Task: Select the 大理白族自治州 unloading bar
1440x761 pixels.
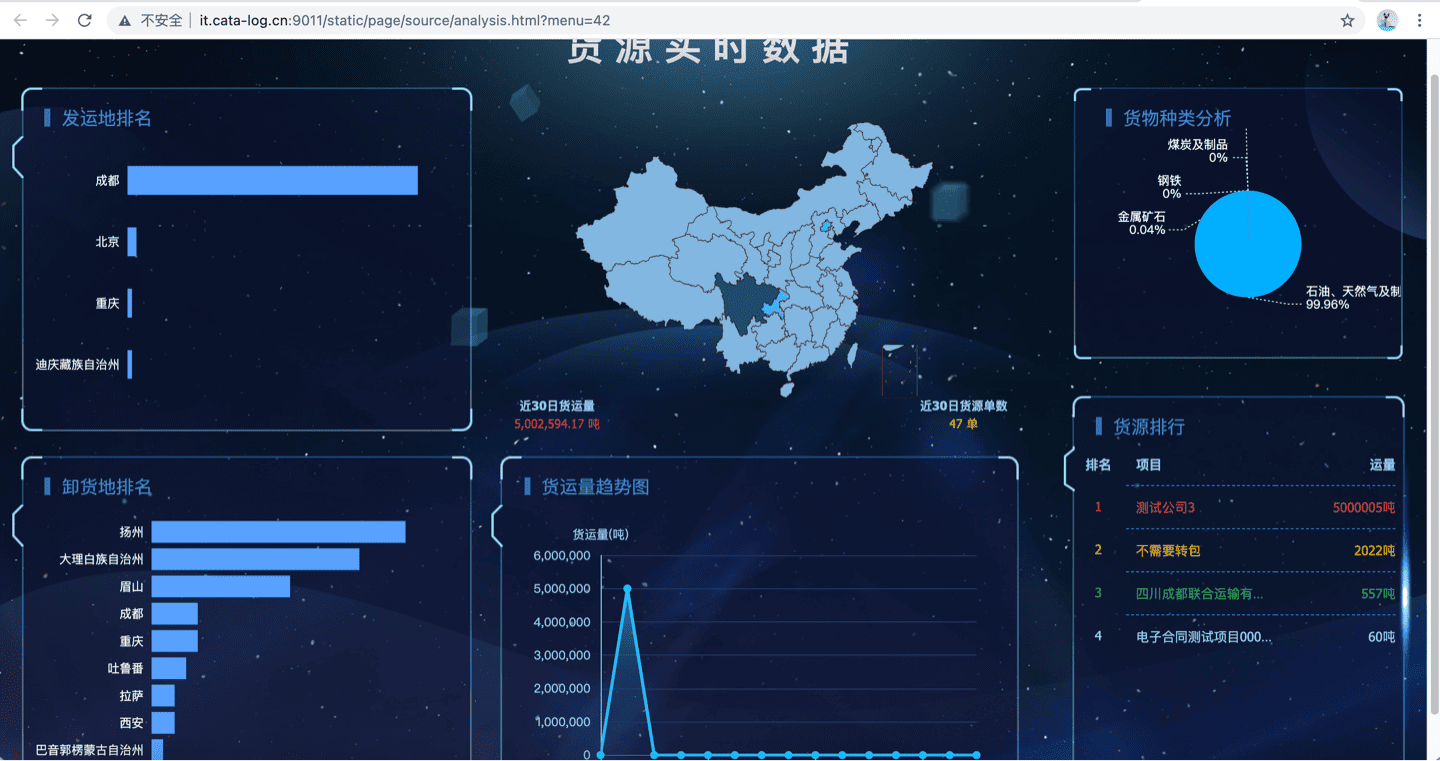Action: [x=255, y=559]
